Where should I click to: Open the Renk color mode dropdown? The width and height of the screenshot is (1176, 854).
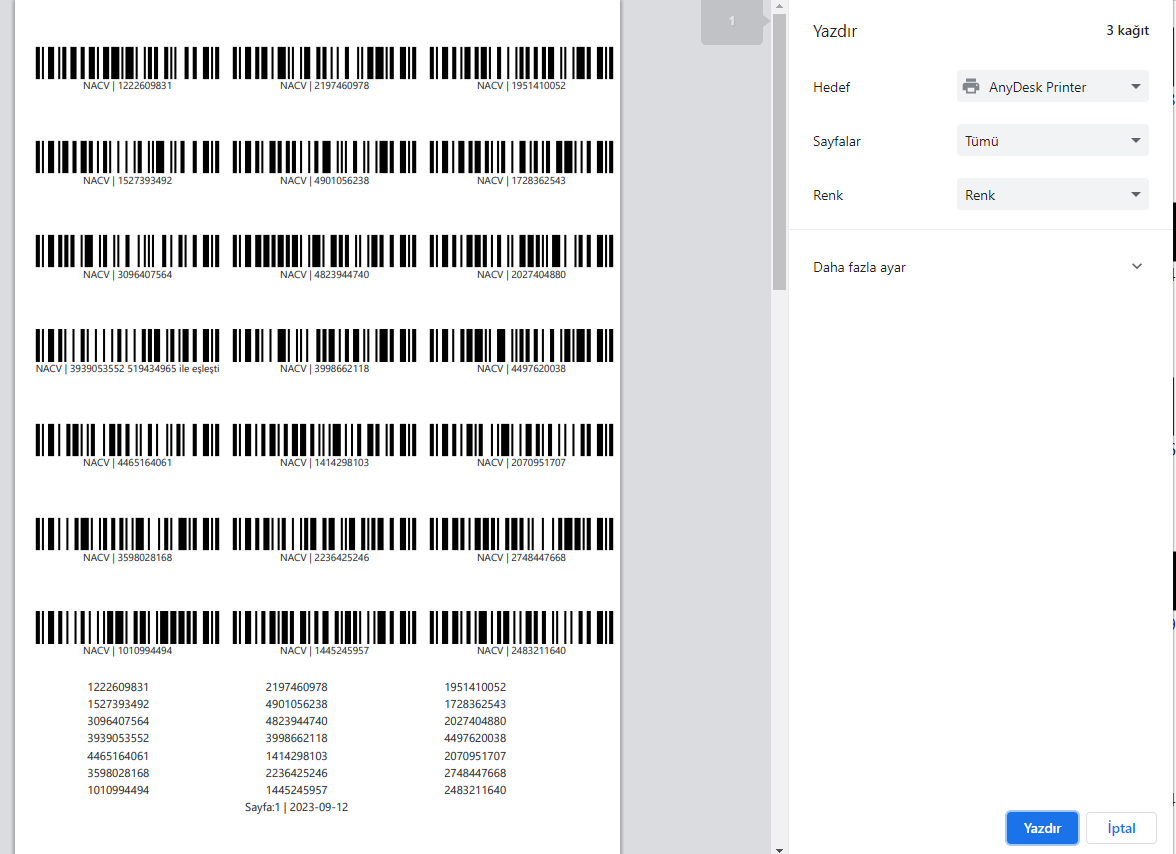1052,195
